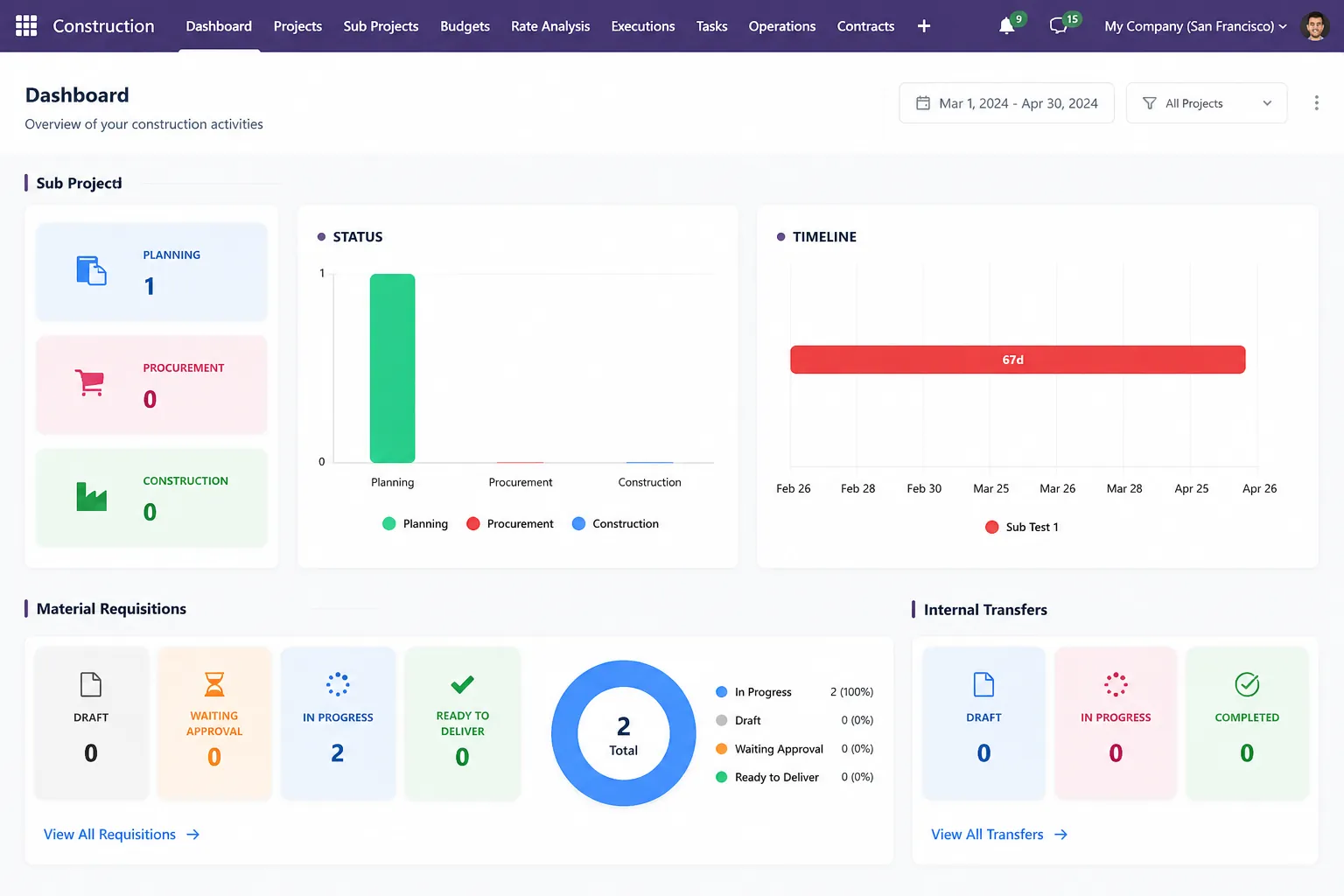Click the Waiting Approval hourglass icon
This screenshot has height=896, width=1344.
click(214, 684)
